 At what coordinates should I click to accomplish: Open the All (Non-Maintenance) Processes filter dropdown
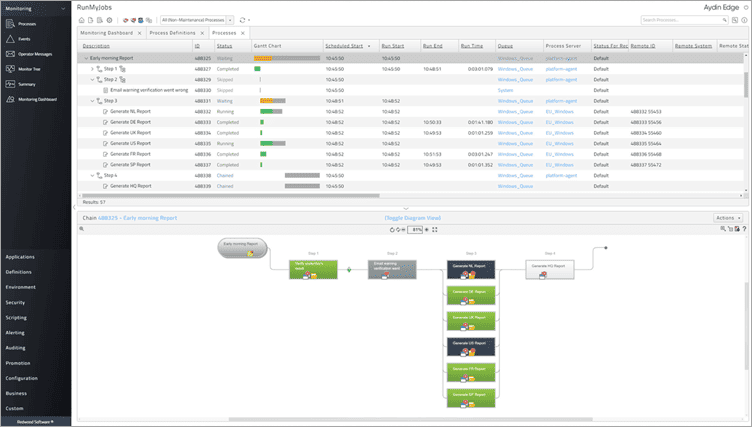[x=231, y=20]
